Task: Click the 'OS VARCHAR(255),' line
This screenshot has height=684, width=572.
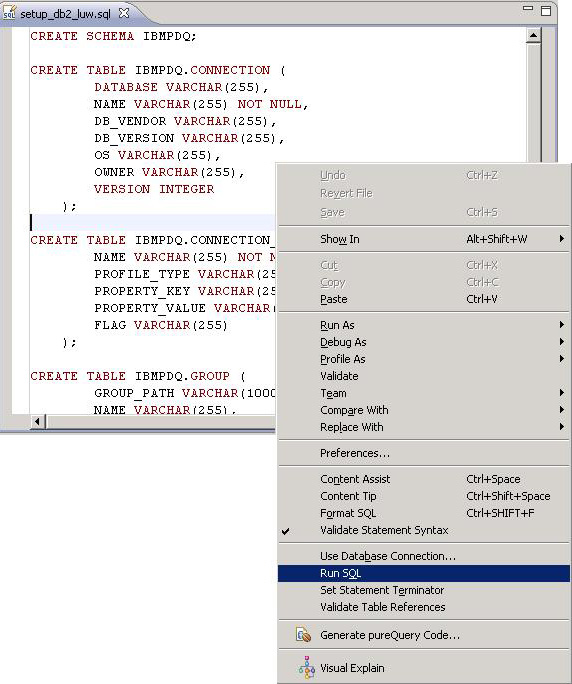Action: pyautogui.click(x=158, y=155)
